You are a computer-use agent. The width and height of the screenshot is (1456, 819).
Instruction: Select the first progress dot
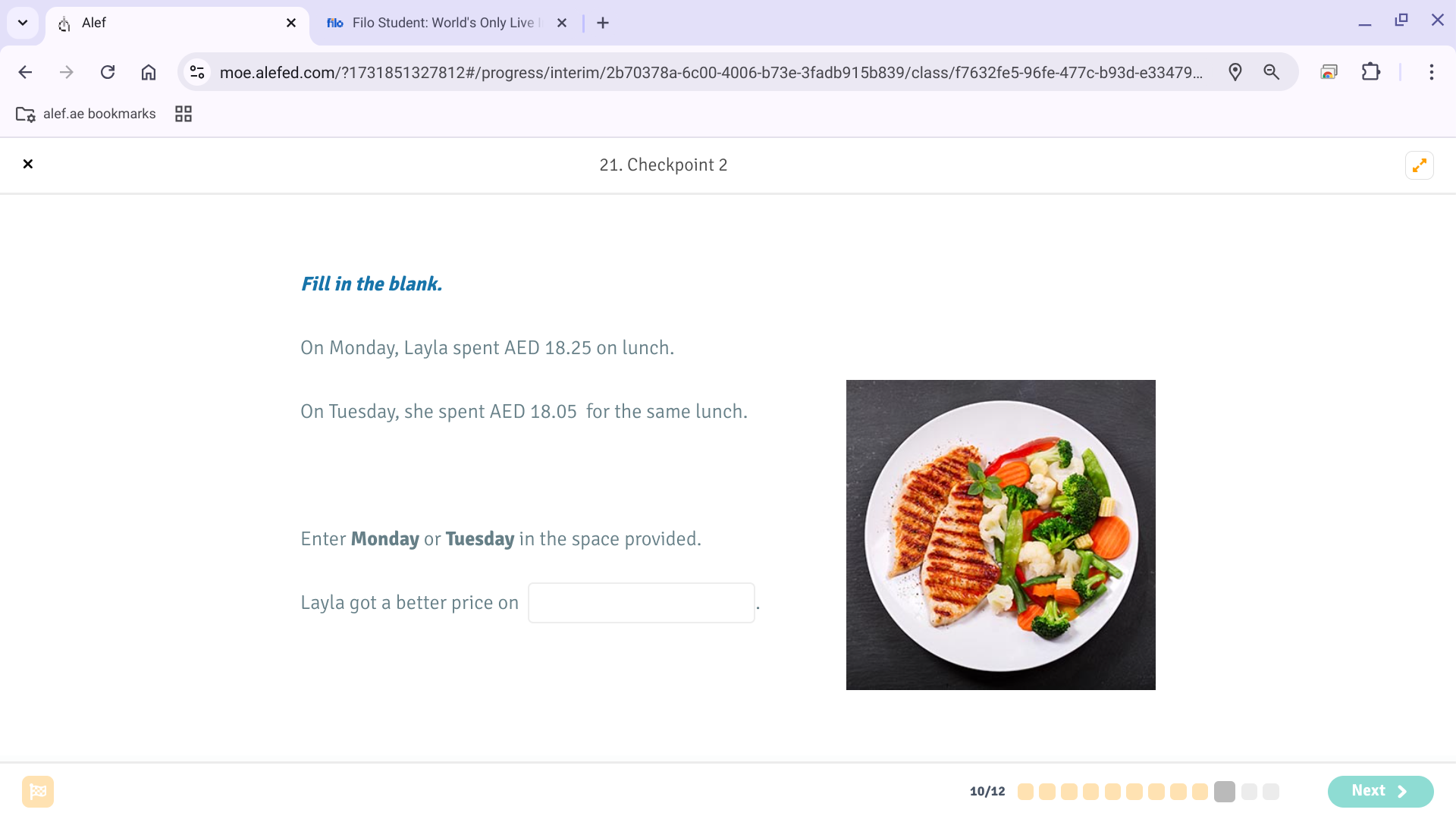pos(1025,792)
